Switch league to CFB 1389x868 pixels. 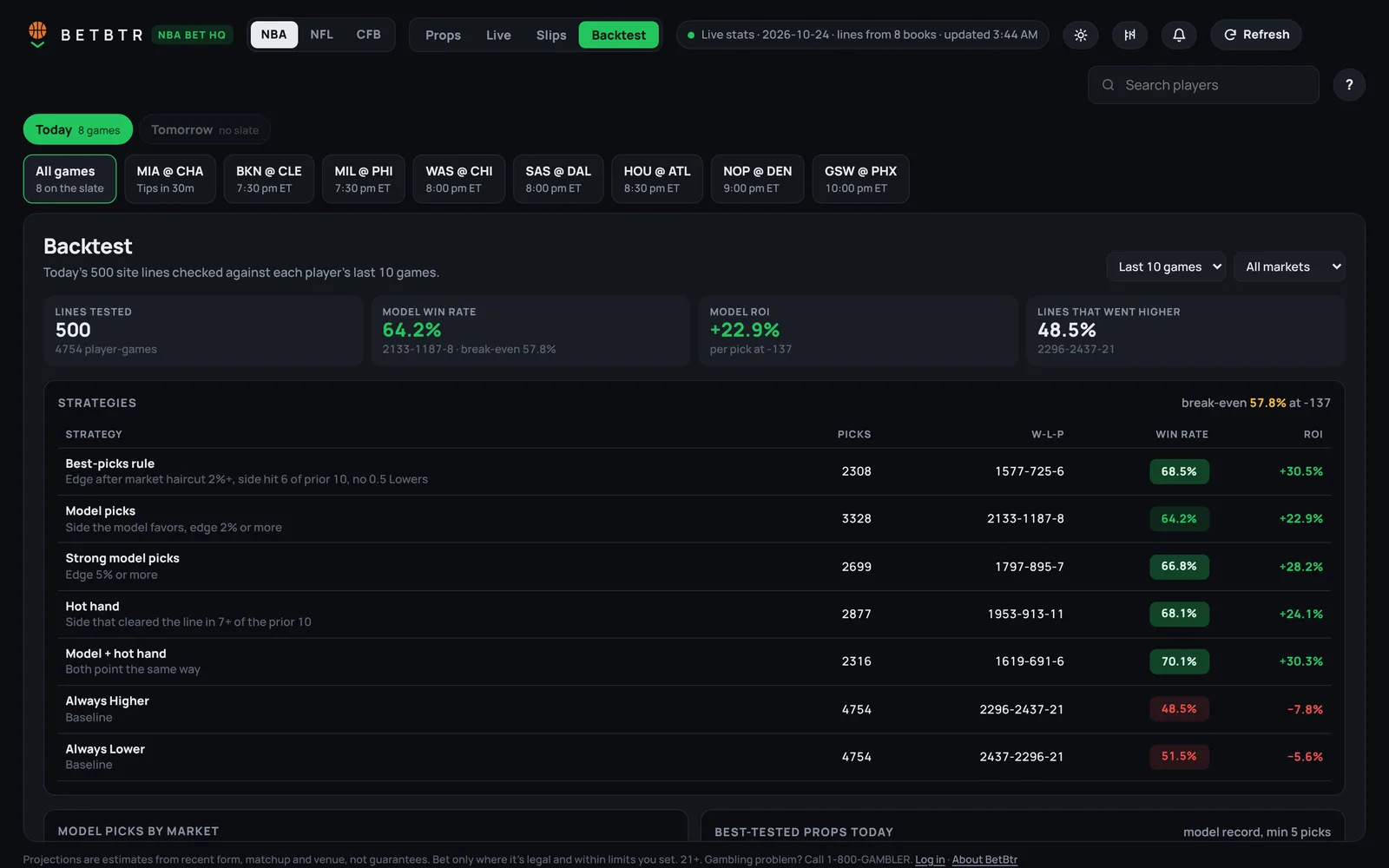click(x=368, y=35)
